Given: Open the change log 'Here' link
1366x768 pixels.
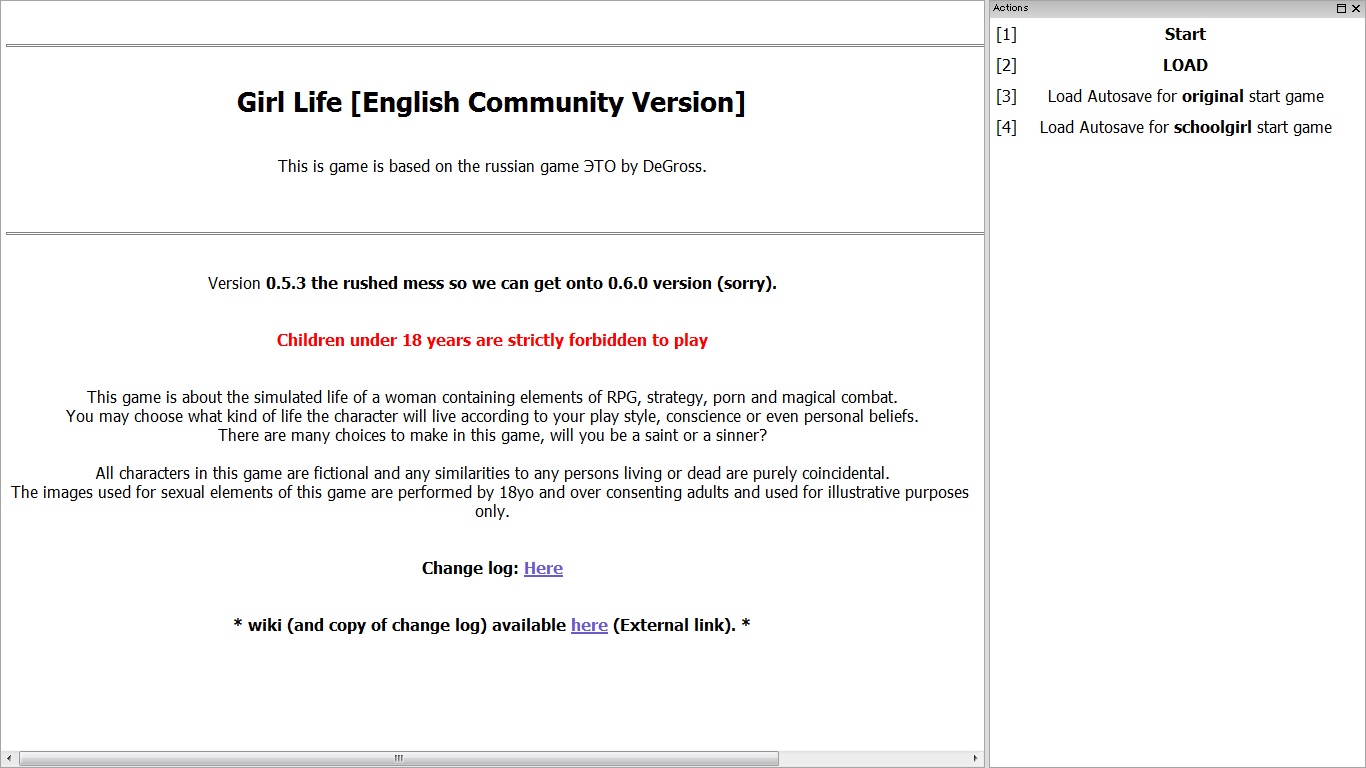Looking at the screenshot, I should 543,568.
